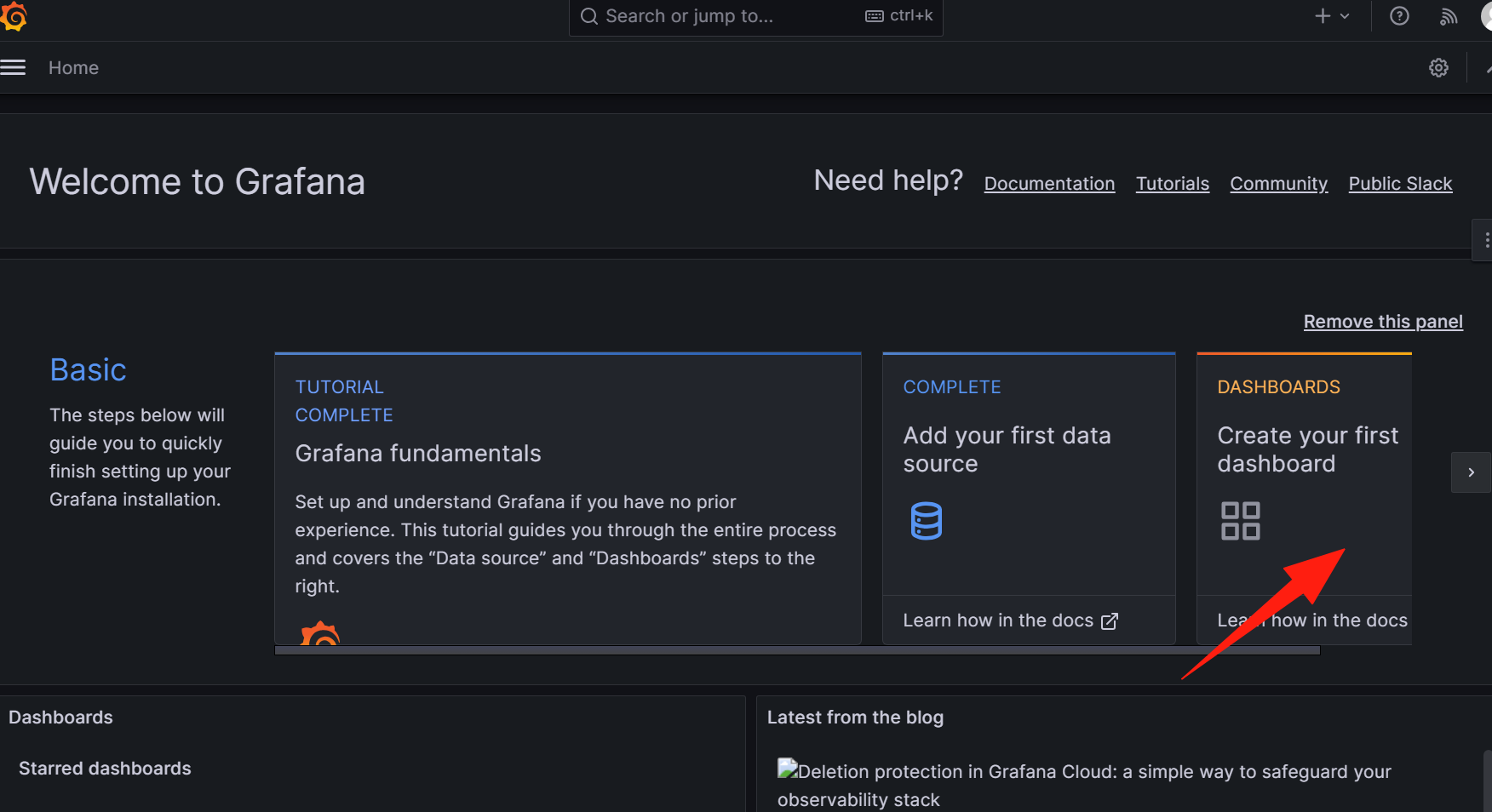Click the Grafana logo icon
1492x812 pixels.
(14, 16)
